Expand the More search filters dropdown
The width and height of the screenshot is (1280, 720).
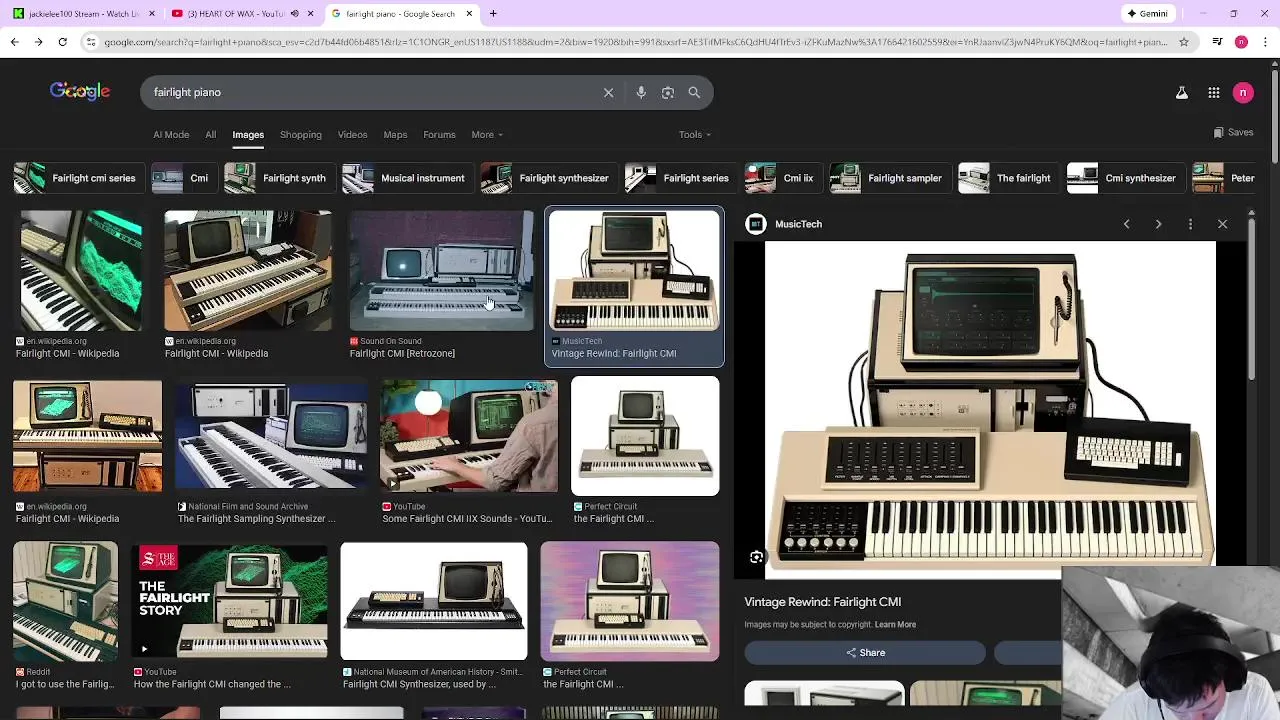487,134
